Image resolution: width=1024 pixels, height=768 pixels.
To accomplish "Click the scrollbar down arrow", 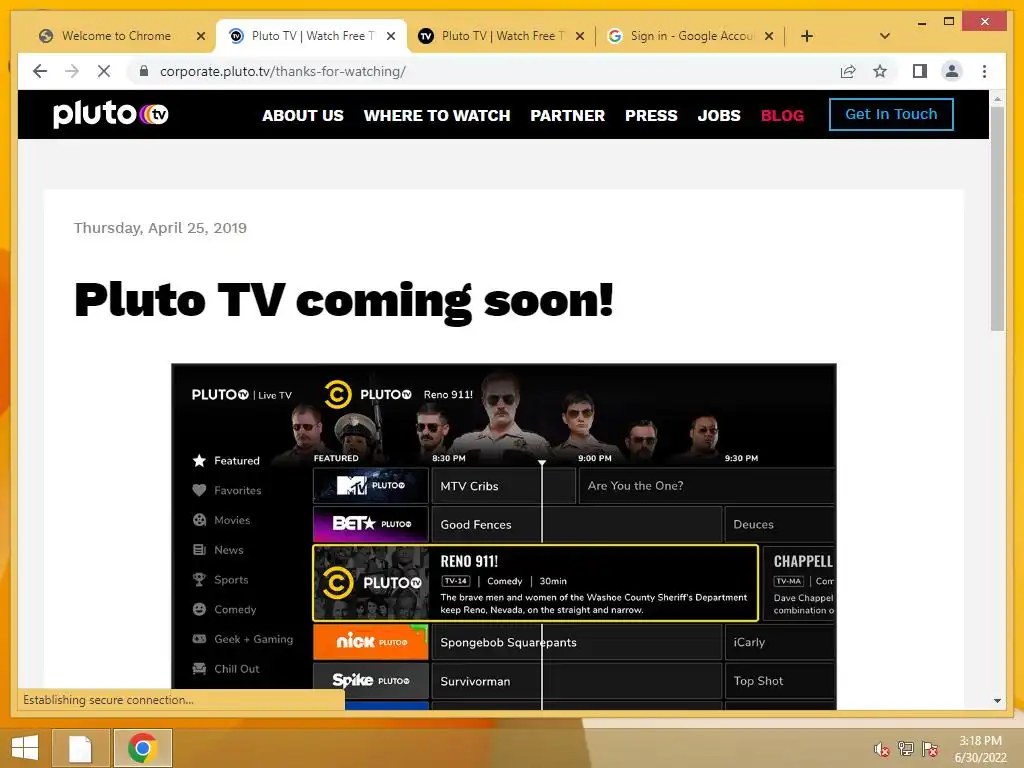I will pyautogui.click(x=997, y=701).
